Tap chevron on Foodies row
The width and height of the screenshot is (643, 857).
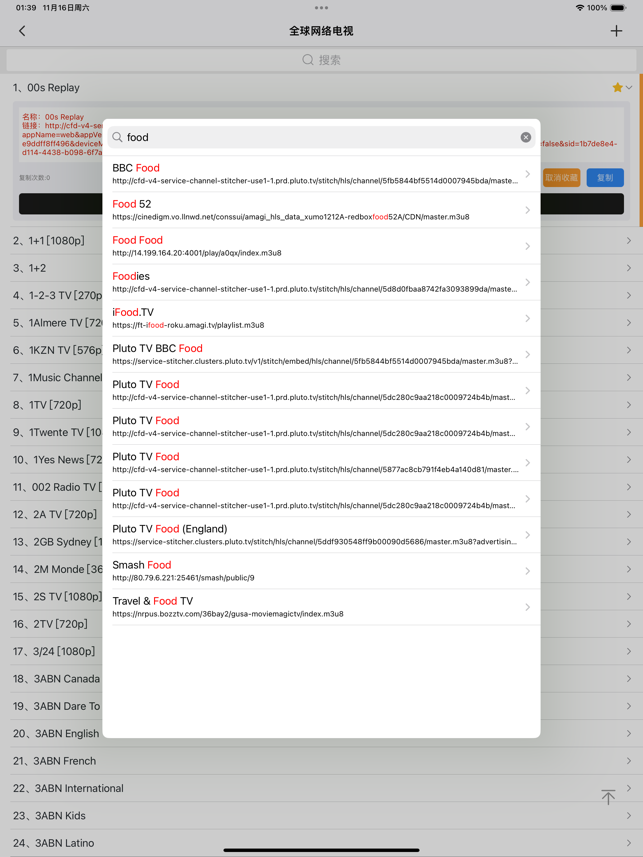[x=528, y=282]
